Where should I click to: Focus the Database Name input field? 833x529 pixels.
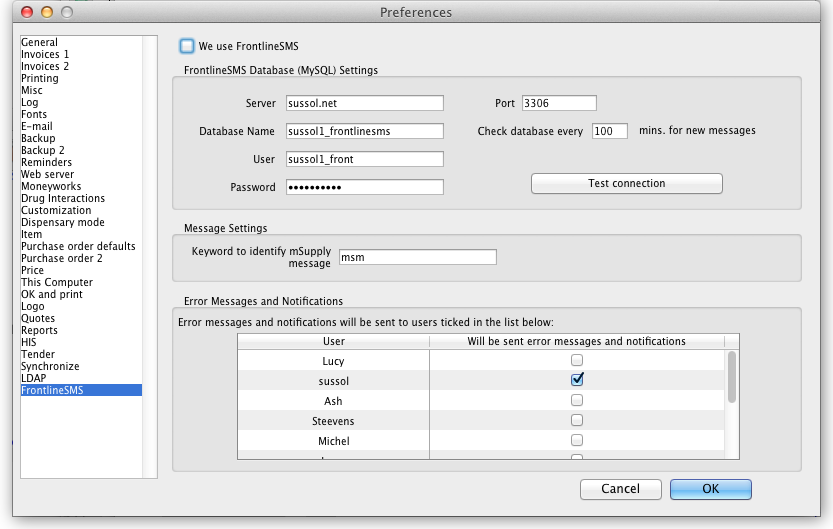tap(364, 131)
